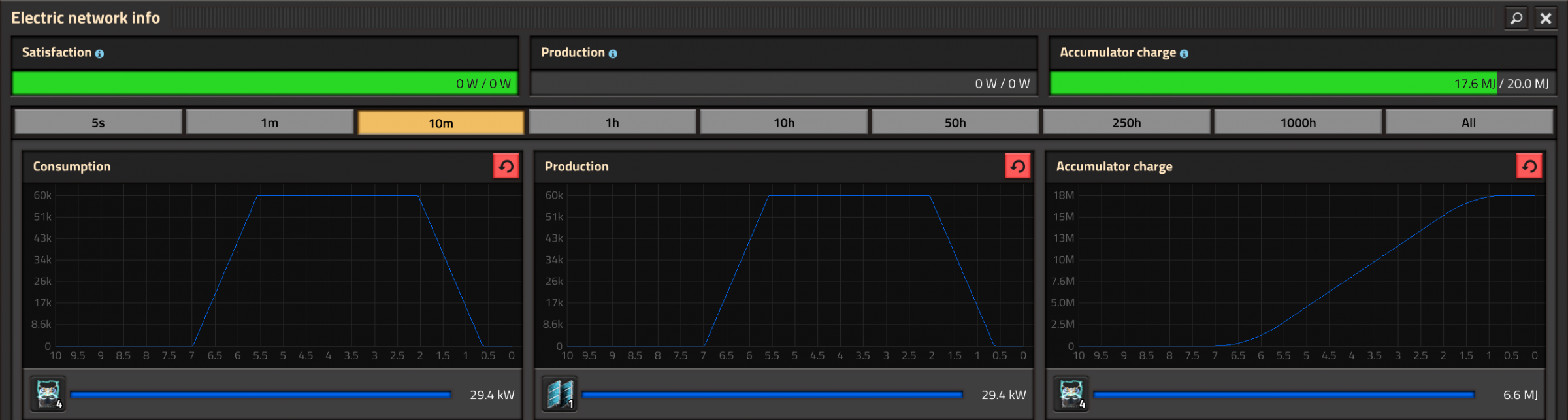Image resolution: width=1568 pixels, height=420 pixels.
Task: Choose the 10h time range
Action: tap(784, 123)
